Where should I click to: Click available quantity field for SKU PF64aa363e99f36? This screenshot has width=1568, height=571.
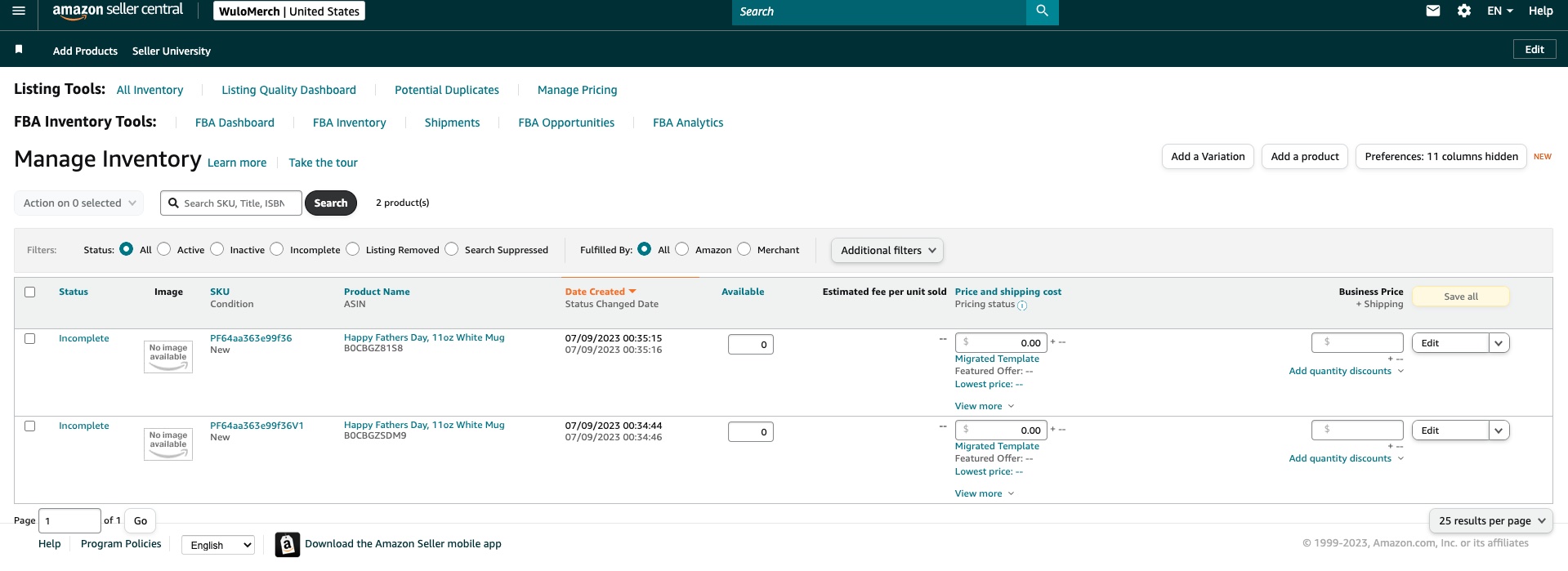click(751, 345)
